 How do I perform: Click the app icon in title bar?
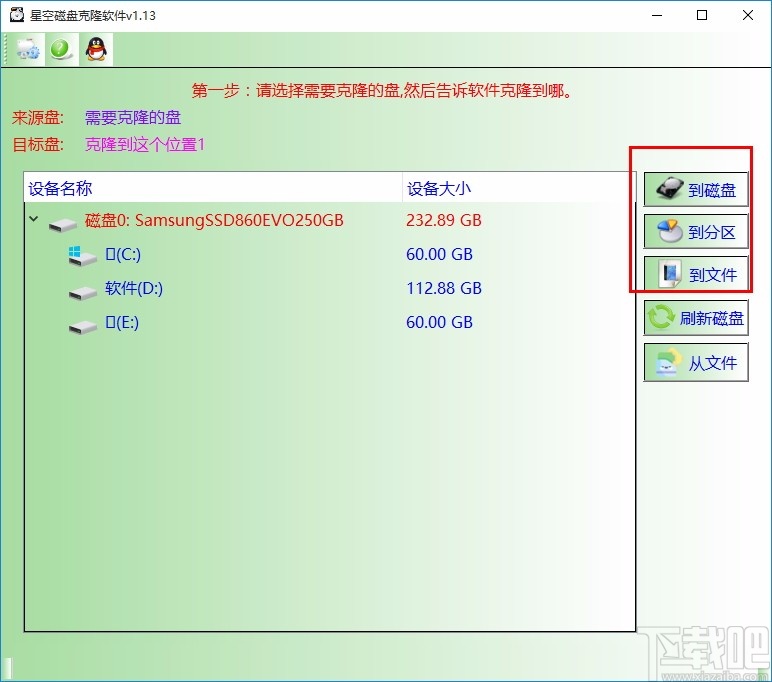17,15
